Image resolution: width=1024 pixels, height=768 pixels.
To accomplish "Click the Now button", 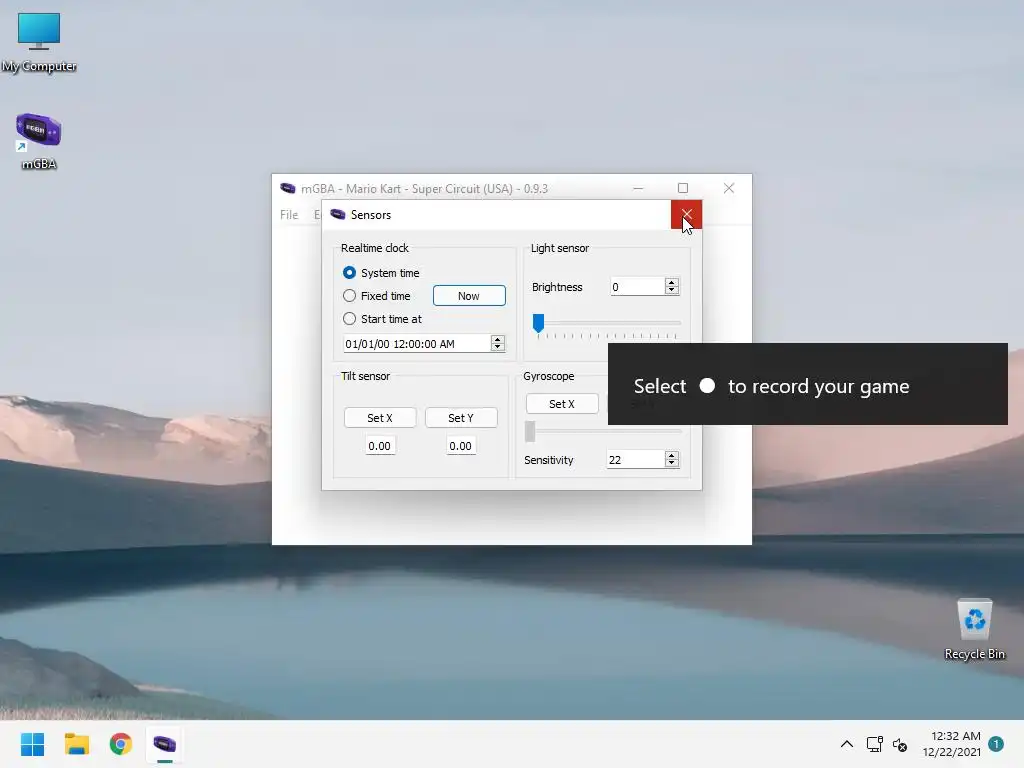I will (x=469, y=296).
